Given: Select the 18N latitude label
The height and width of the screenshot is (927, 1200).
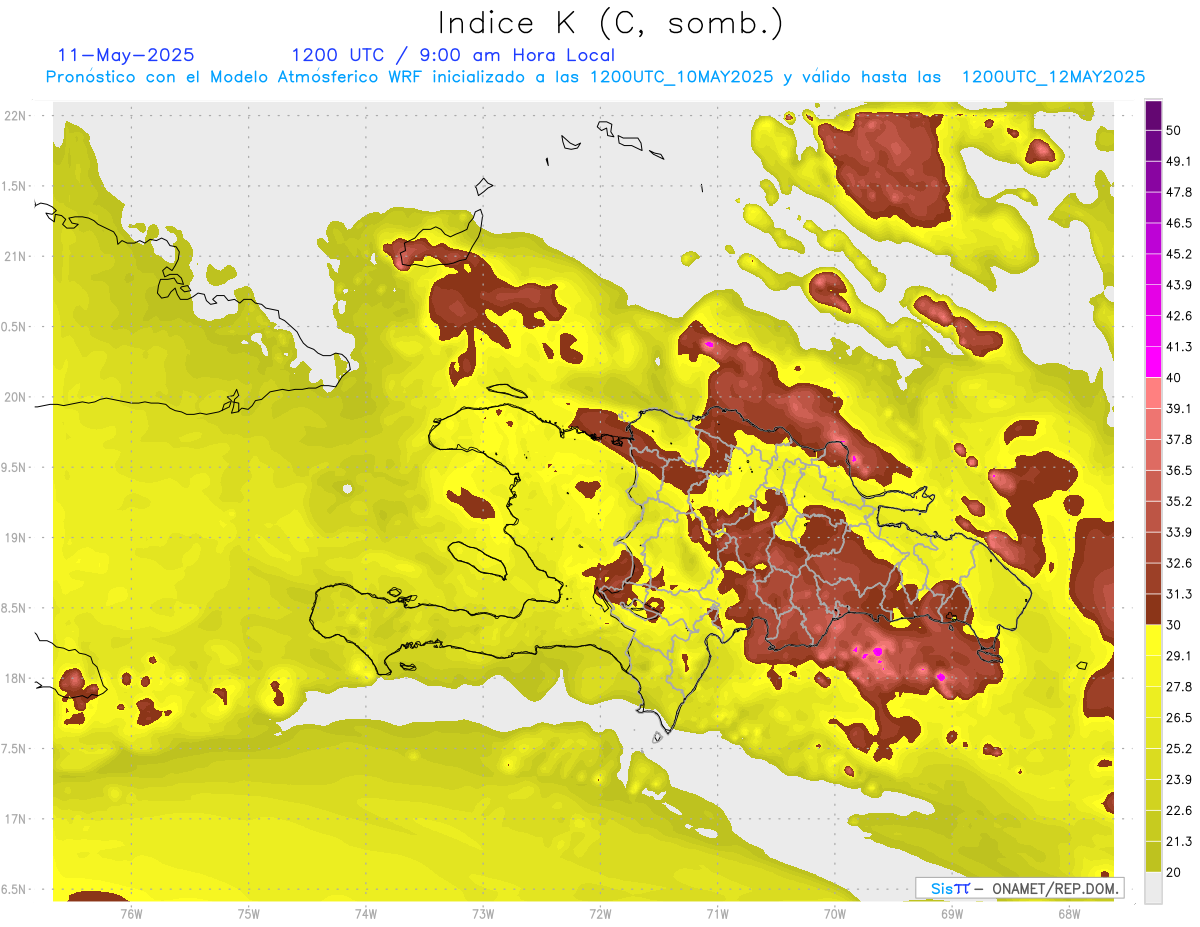Looking at the screenshot, I should tap(15, 679).
